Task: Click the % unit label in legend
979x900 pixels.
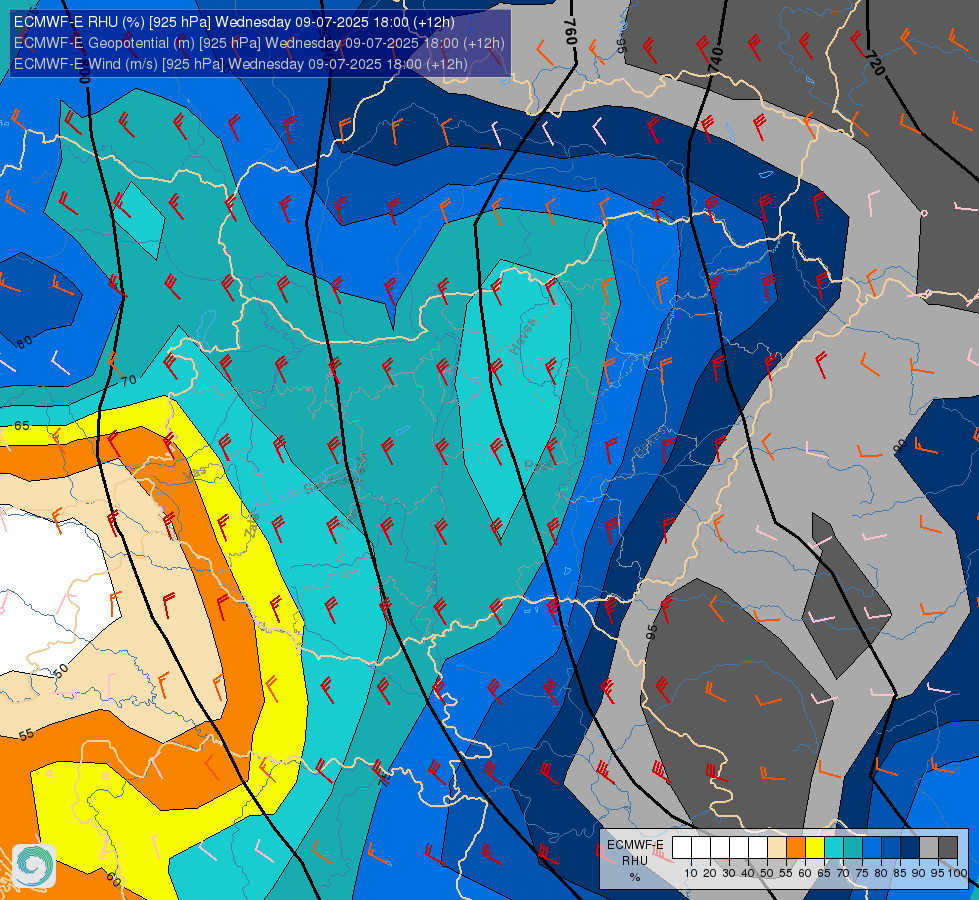Action: [635, 877]
